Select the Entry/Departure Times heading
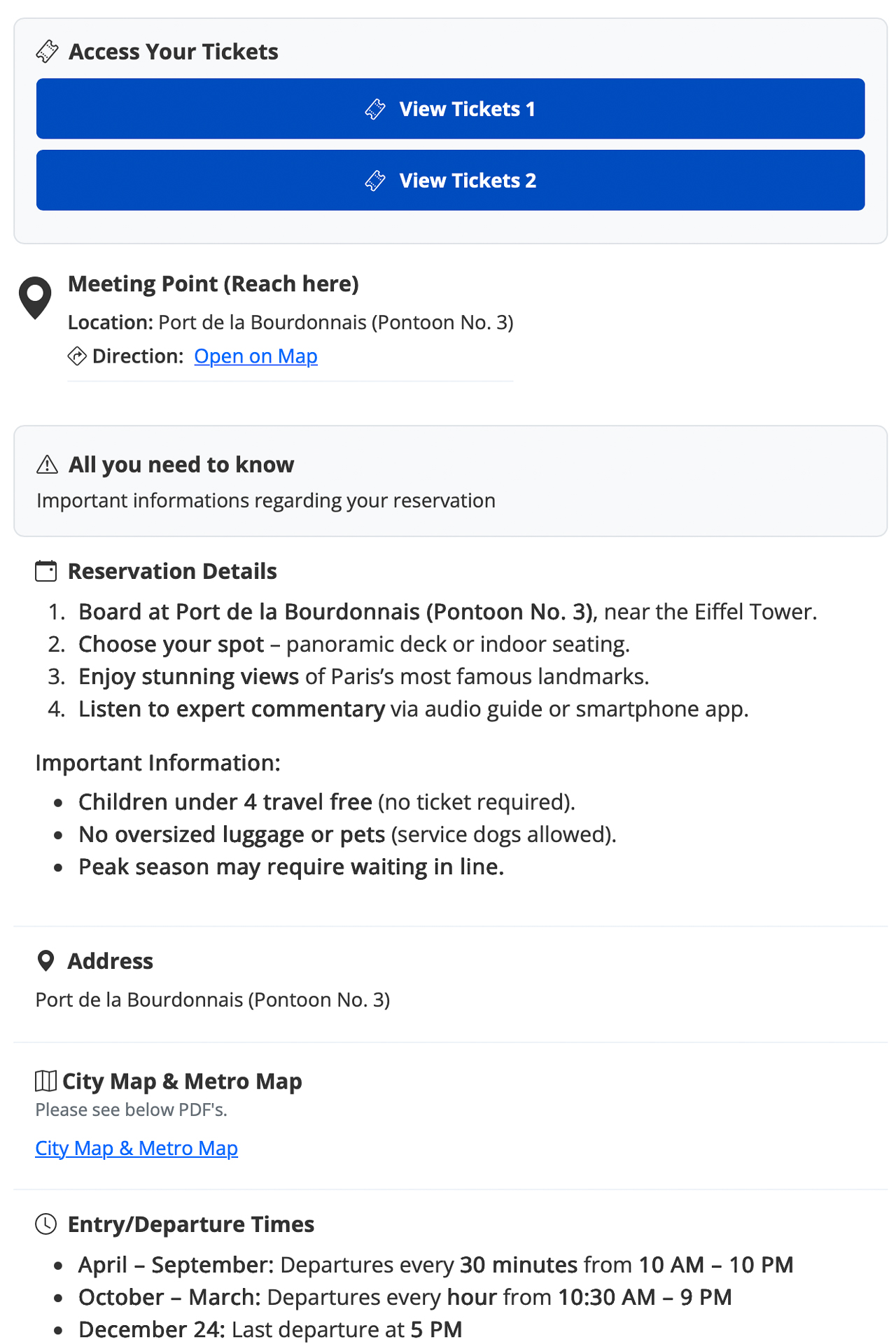The image size is (896, 1344). 190,1224
